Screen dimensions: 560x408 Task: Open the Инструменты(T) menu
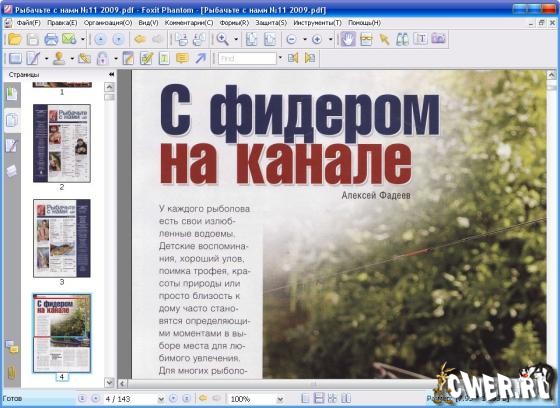click(x=317, y=23)
